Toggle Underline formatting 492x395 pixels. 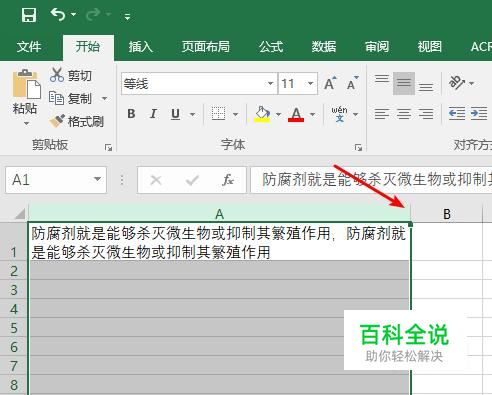pyautogui.click(x=175, y=114)
